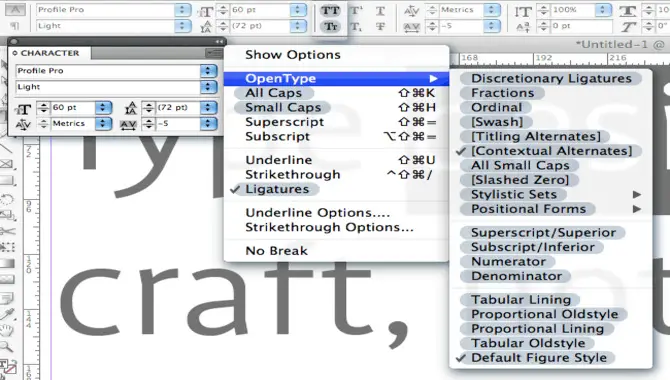The image size is (670, 380).
Task: Open the OpenType submenu item
Action: point(336,79)
